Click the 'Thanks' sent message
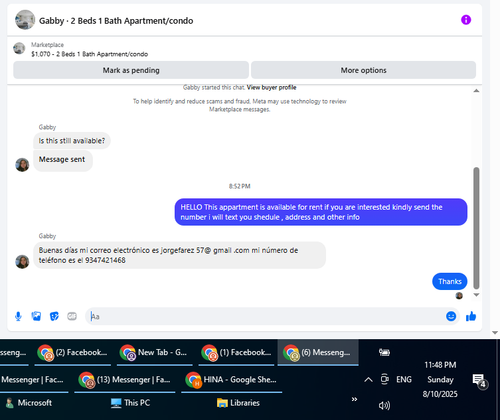The image size is (500, 420). pyautogui.click(x=450, y=281)
